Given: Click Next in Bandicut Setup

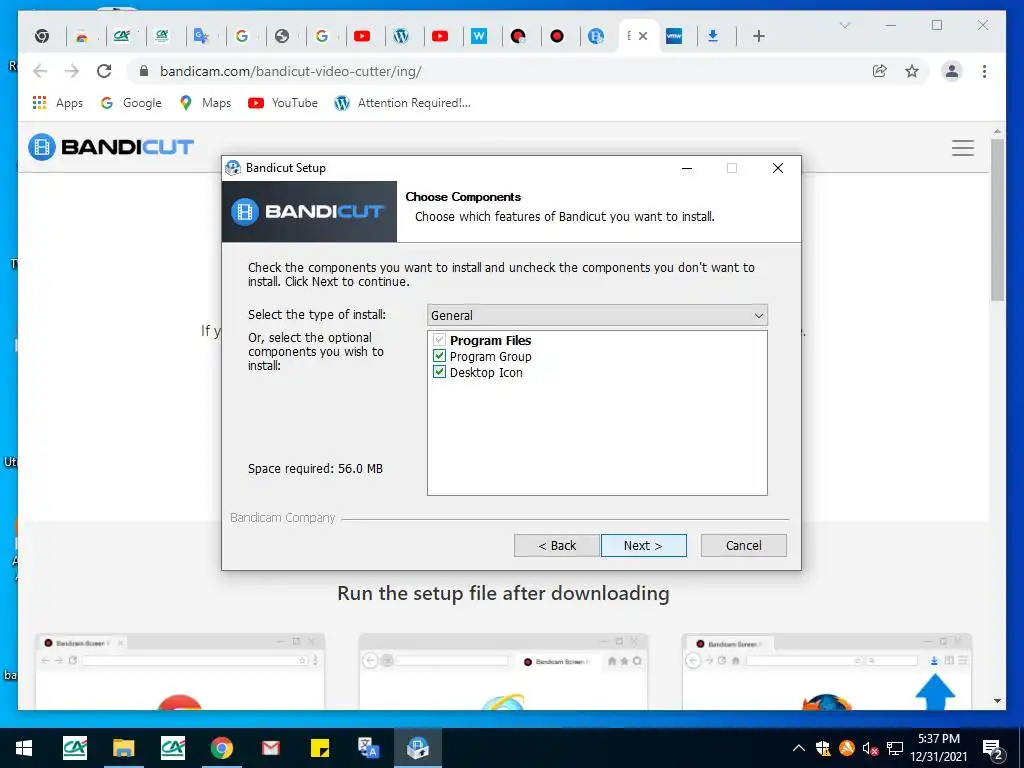Looking at the screenshot, I should (643, 545).
